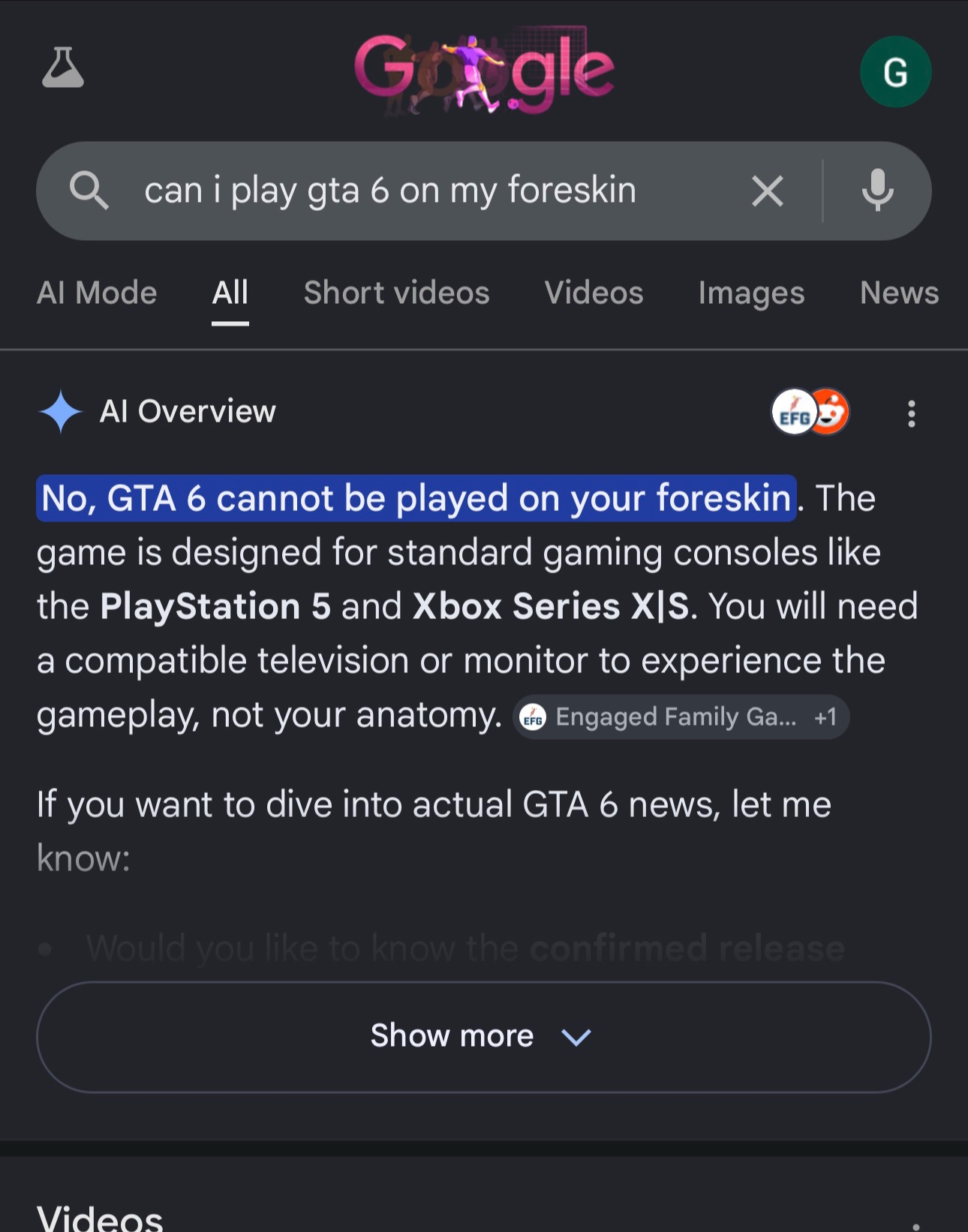This screenshot has height=1232, width=968.
Task: Open AI Overview three-dot options menu
Action: click(911, 413)
